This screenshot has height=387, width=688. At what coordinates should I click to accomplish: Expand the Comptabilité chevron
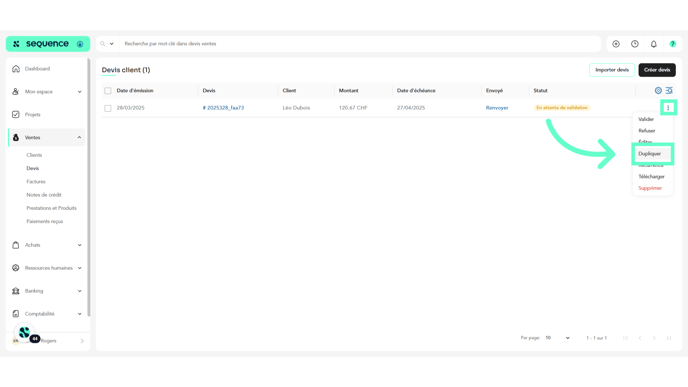click(79, 314)
